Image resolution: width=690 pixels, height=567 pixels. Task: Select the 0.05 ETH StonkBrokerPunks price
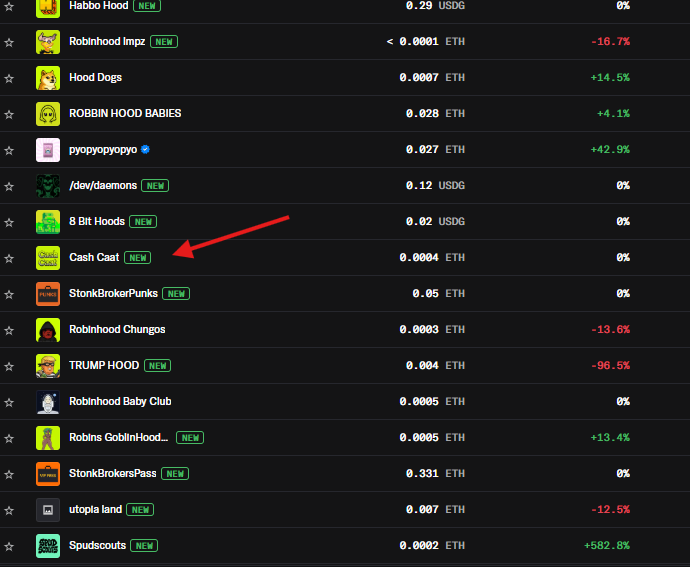coord(439,294)
